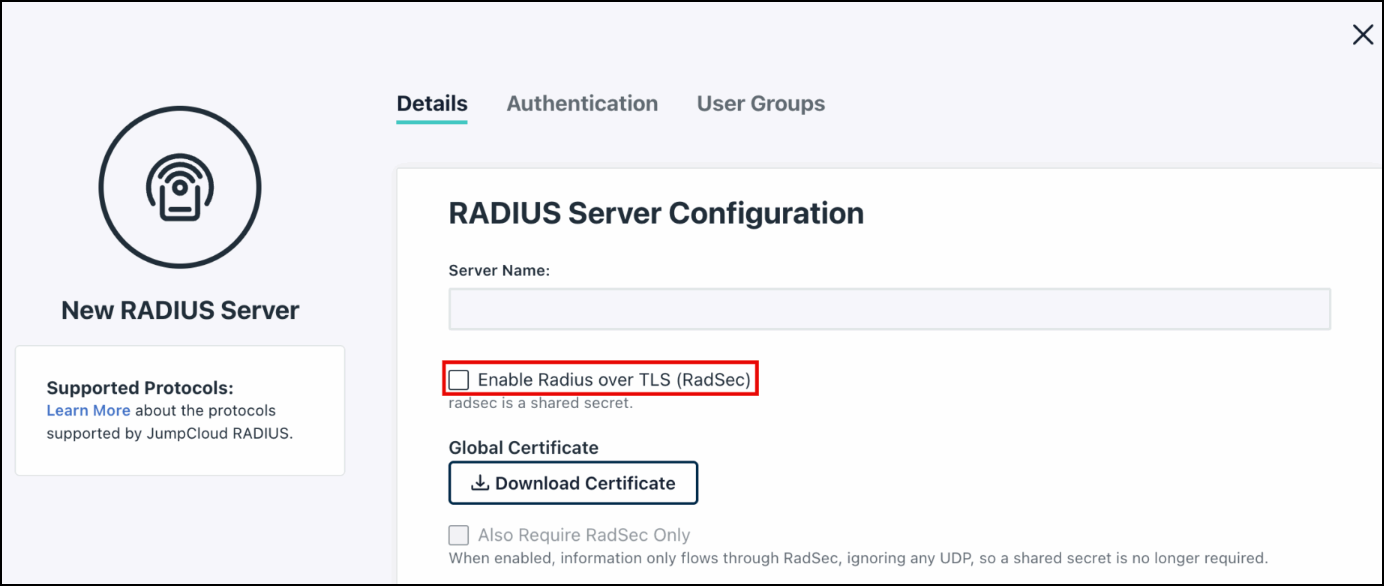Click the New RADIUS Server title

tap(180, 310)
